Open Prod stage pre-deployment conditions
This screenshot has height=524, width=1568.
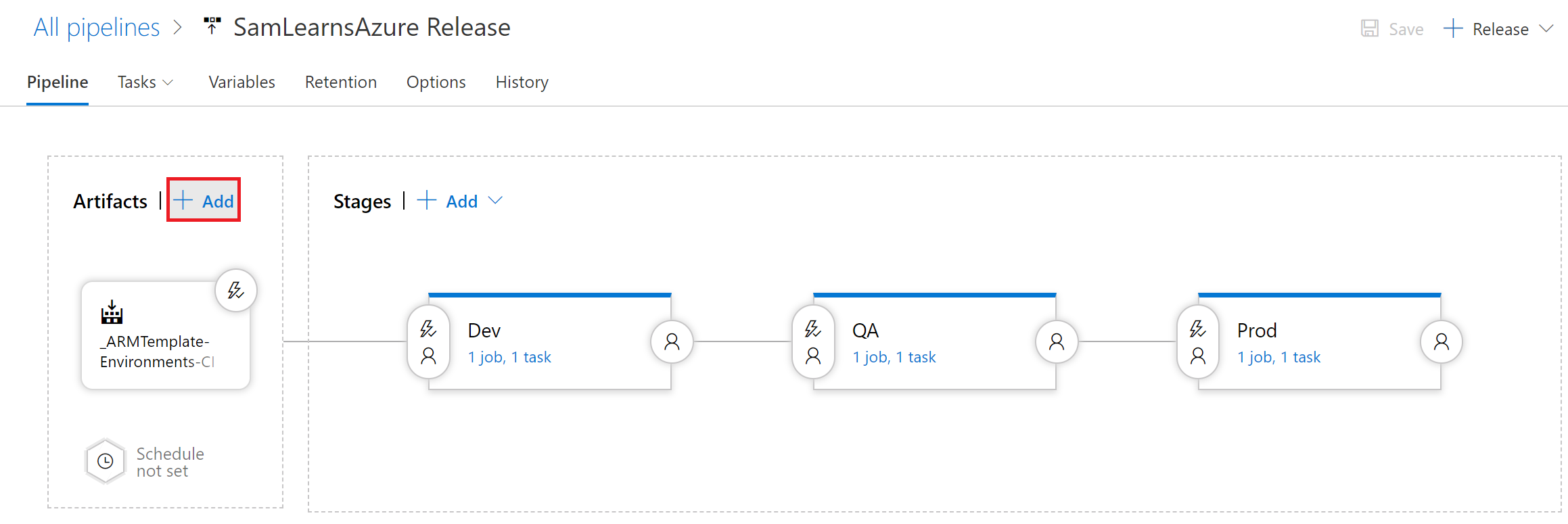(1198, 342)
